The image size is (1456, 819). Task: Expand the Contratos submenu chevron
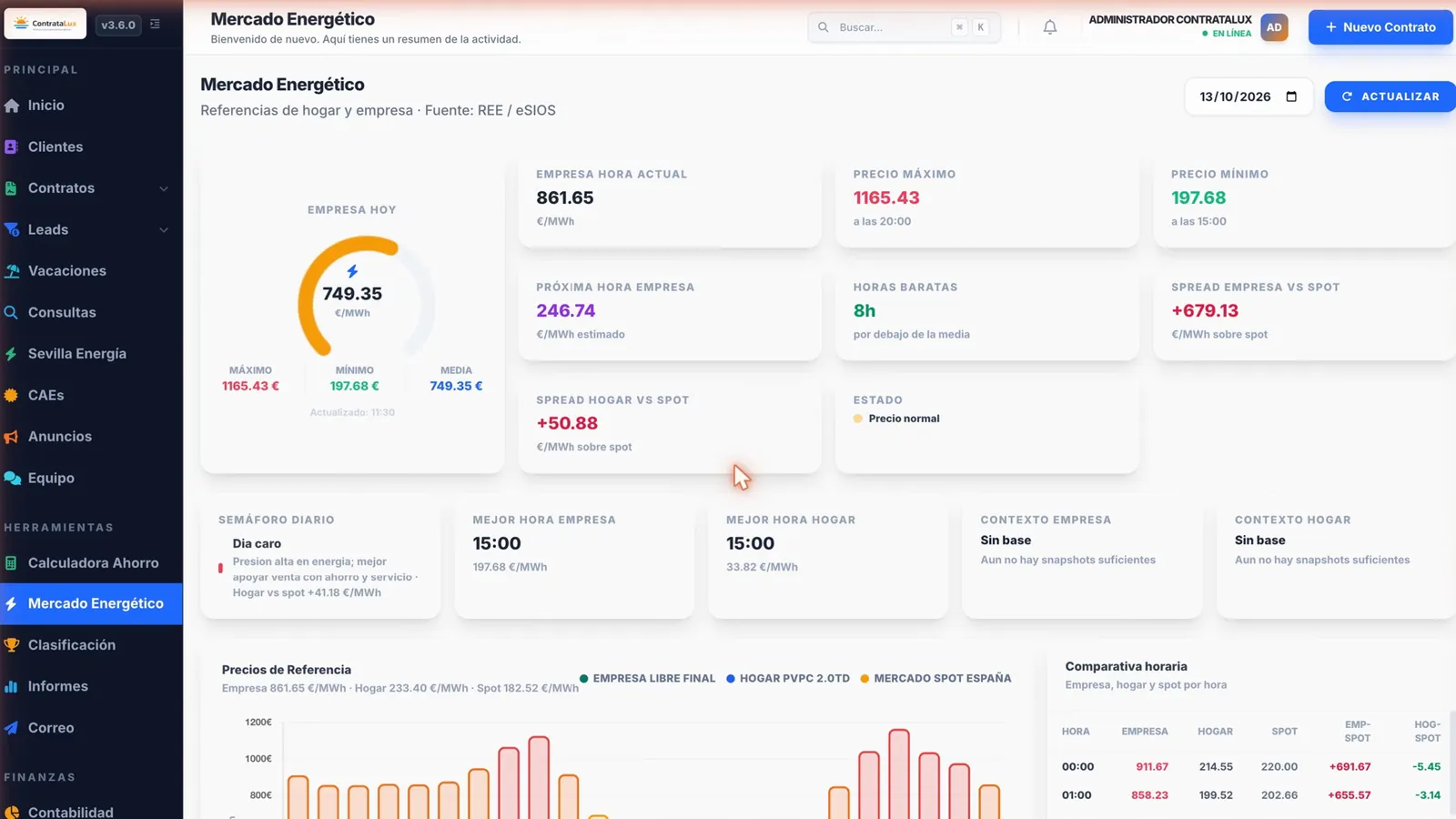[164, 188]
